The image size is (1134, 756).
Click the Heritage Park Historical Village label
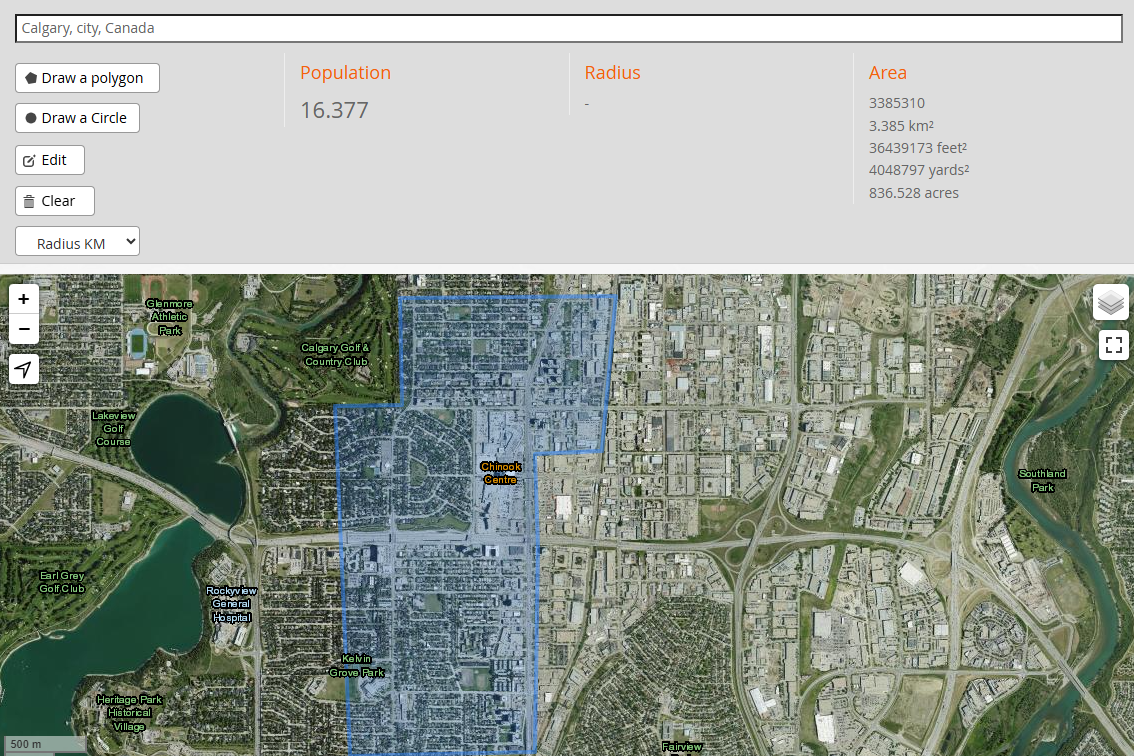pos(129,713)
